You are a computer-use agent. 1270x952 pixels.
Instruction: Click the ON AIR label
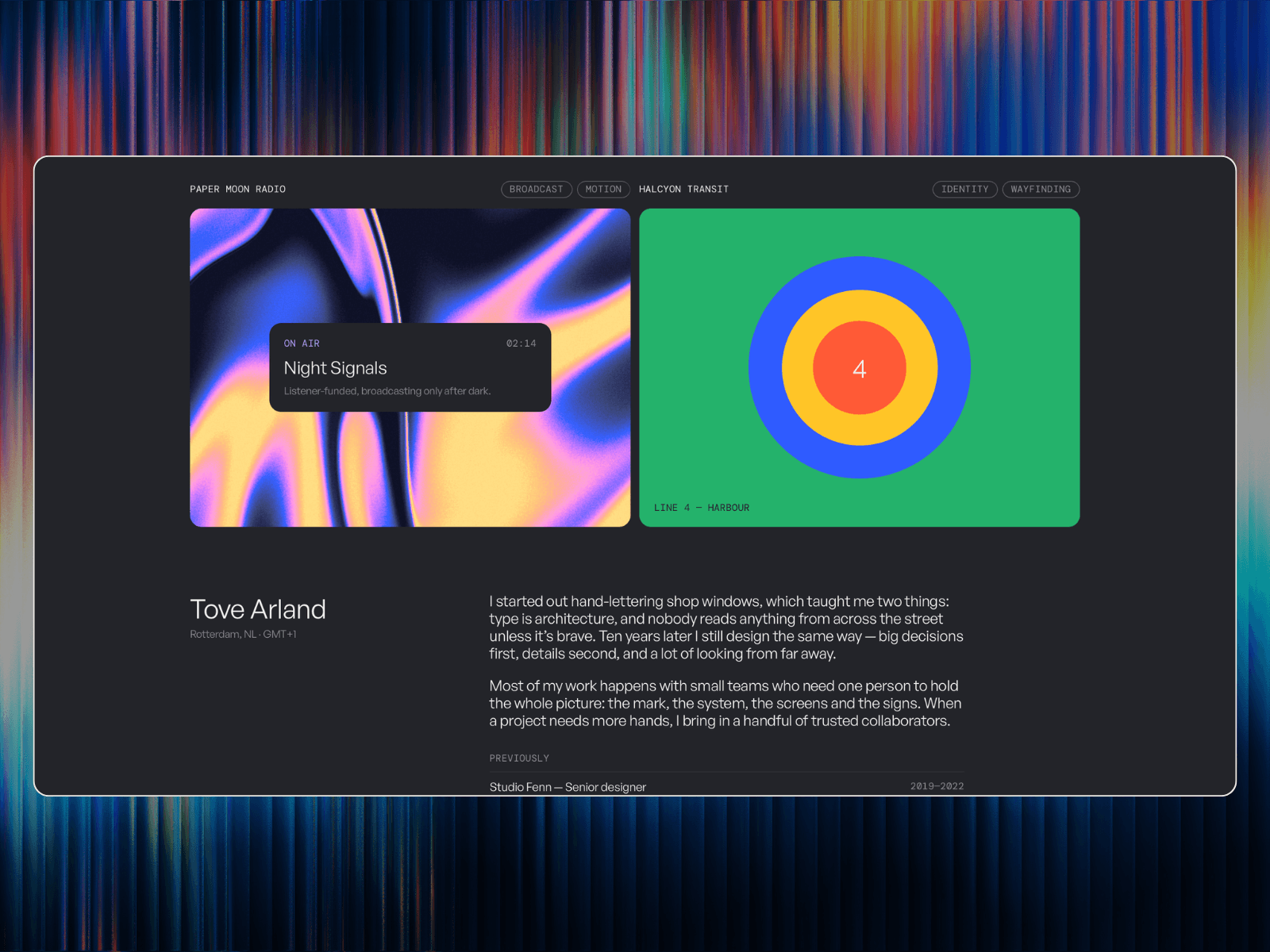[x=302, y=344]
